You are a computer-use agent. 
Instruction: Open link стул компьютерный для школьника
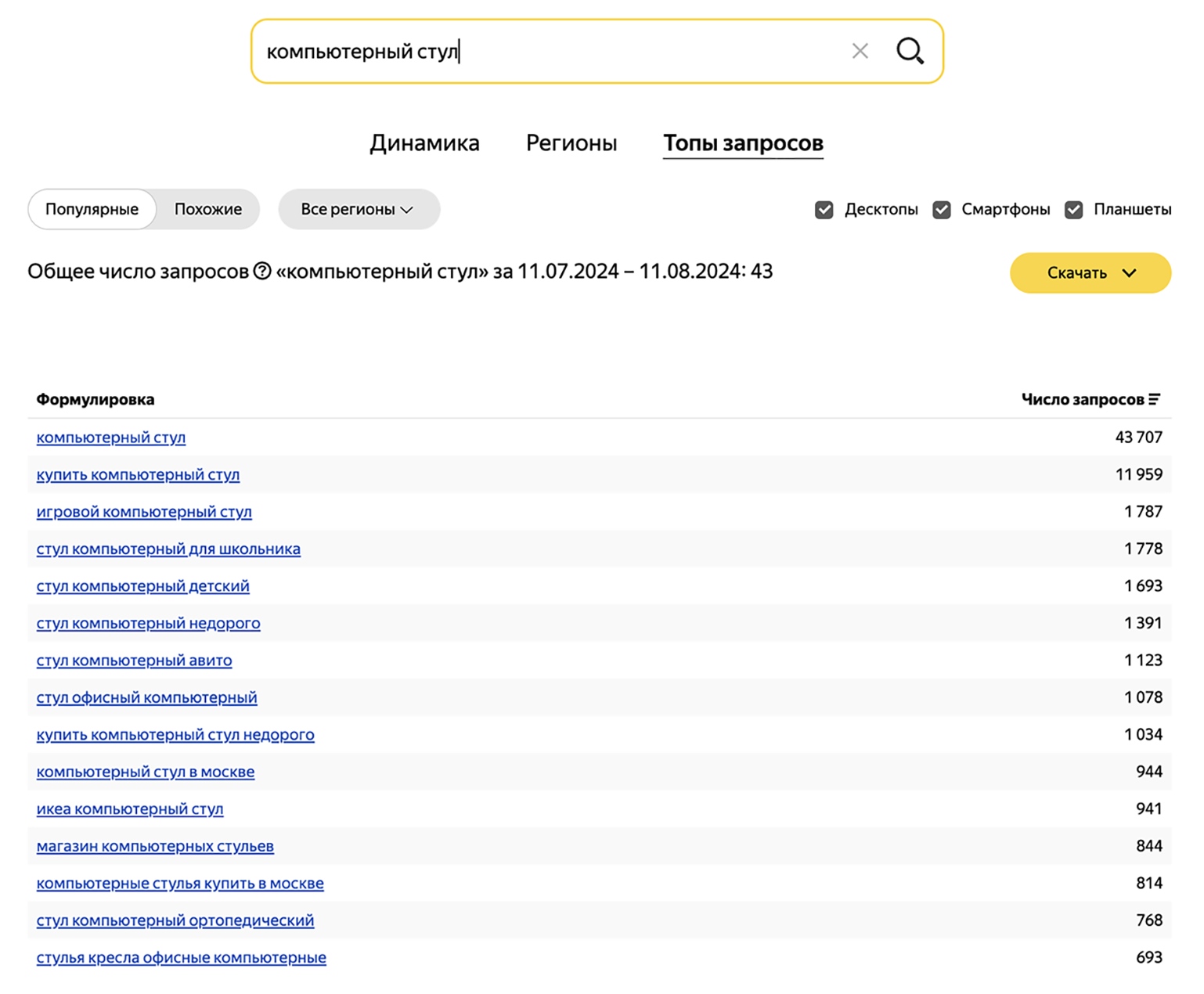click(168, 549)
